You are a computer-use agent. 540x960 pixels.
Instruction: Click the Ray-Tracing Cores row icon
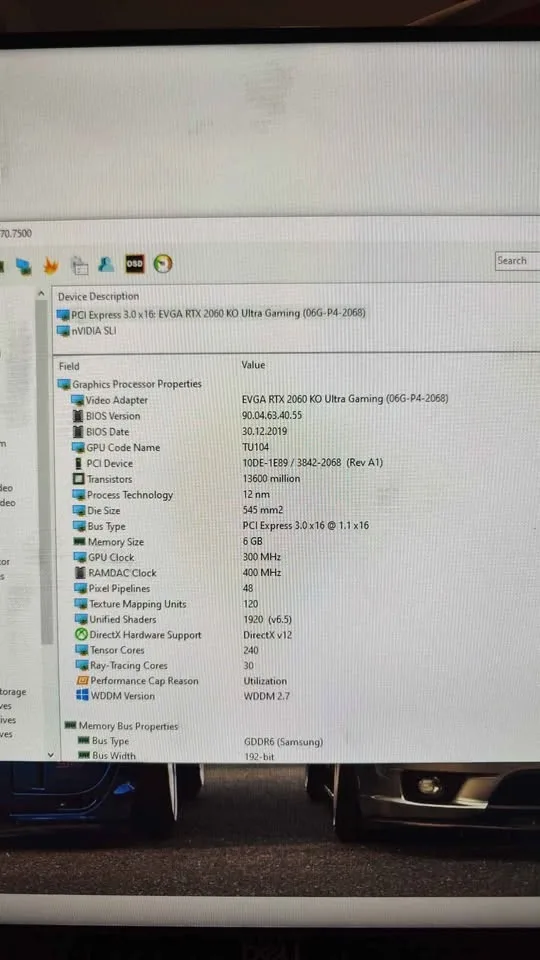81,666
